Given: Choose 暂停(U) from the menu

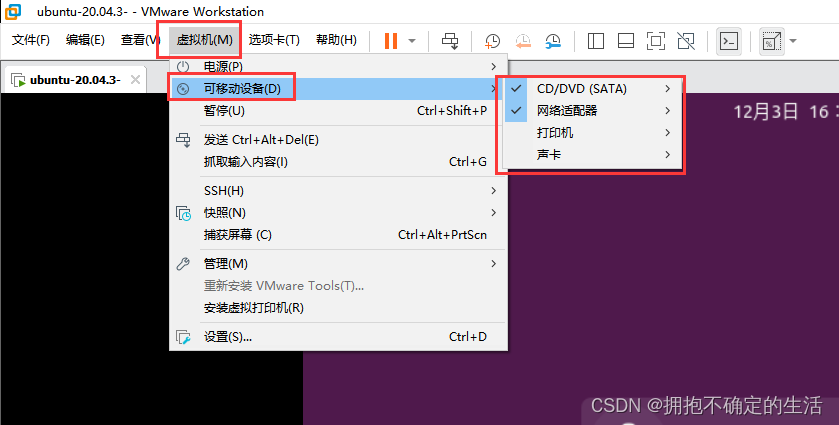Looking at the screenshot, I should tap(338, 111).
